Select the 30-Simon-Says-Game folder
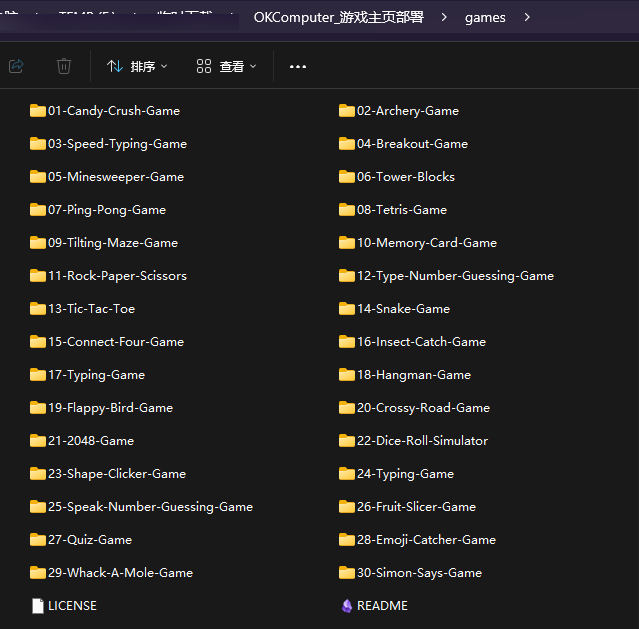 coord(419,573)
